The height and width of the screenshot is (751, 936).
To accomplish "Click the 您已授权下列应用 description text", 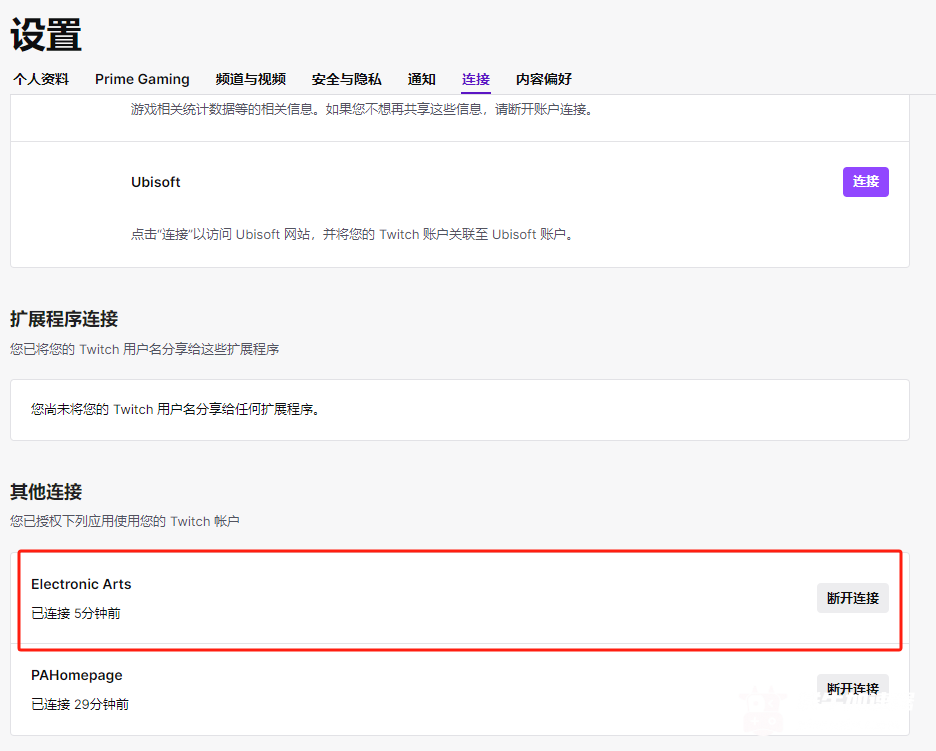I will tap(125, 521).
